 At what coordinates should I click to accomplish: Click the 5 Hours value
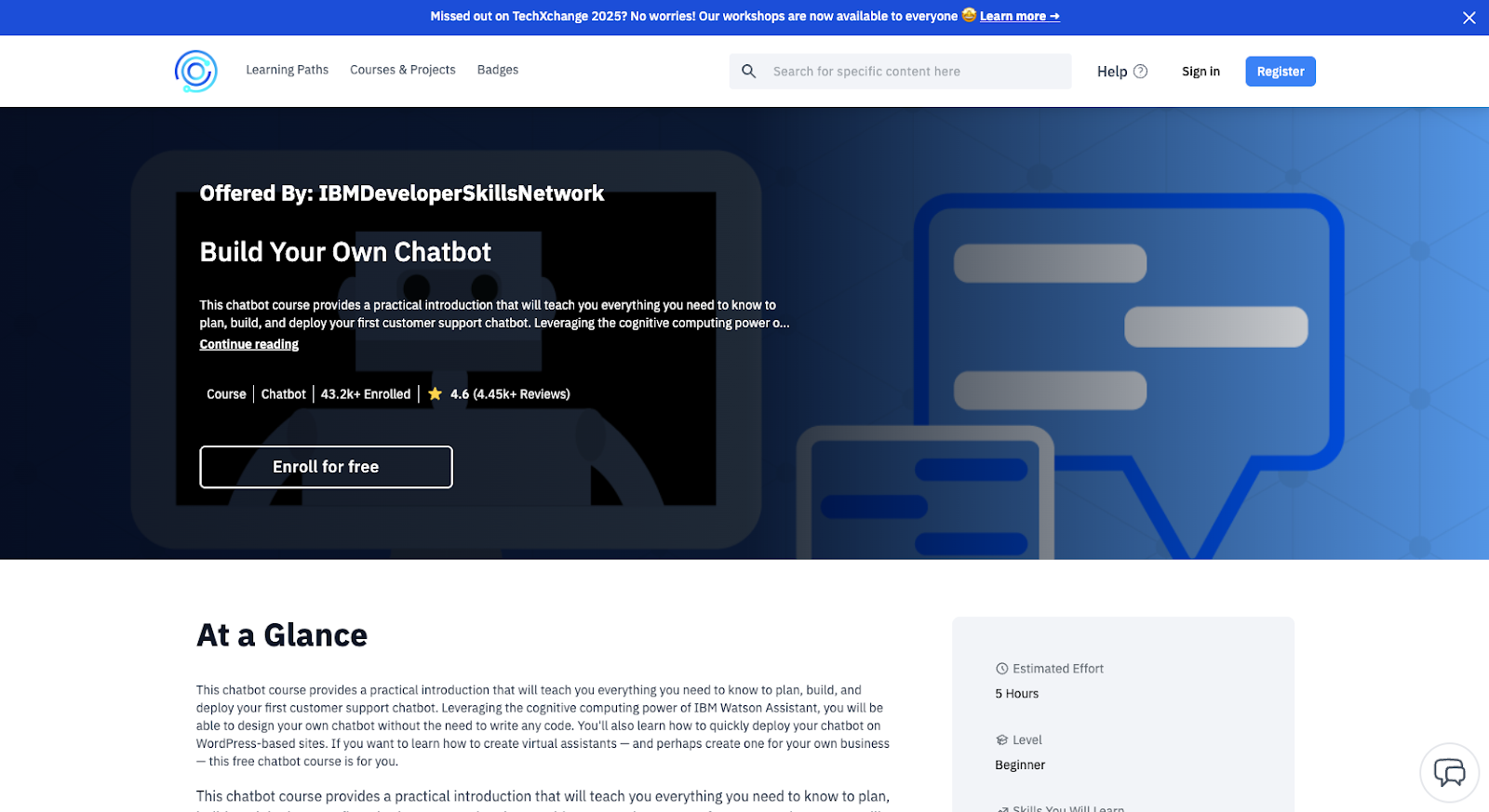1017,694
